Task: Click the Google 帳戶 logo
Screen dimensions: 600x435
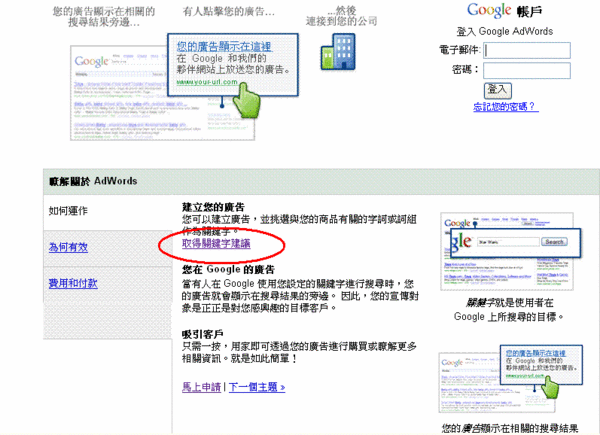Action: click(x=504, y=11)
